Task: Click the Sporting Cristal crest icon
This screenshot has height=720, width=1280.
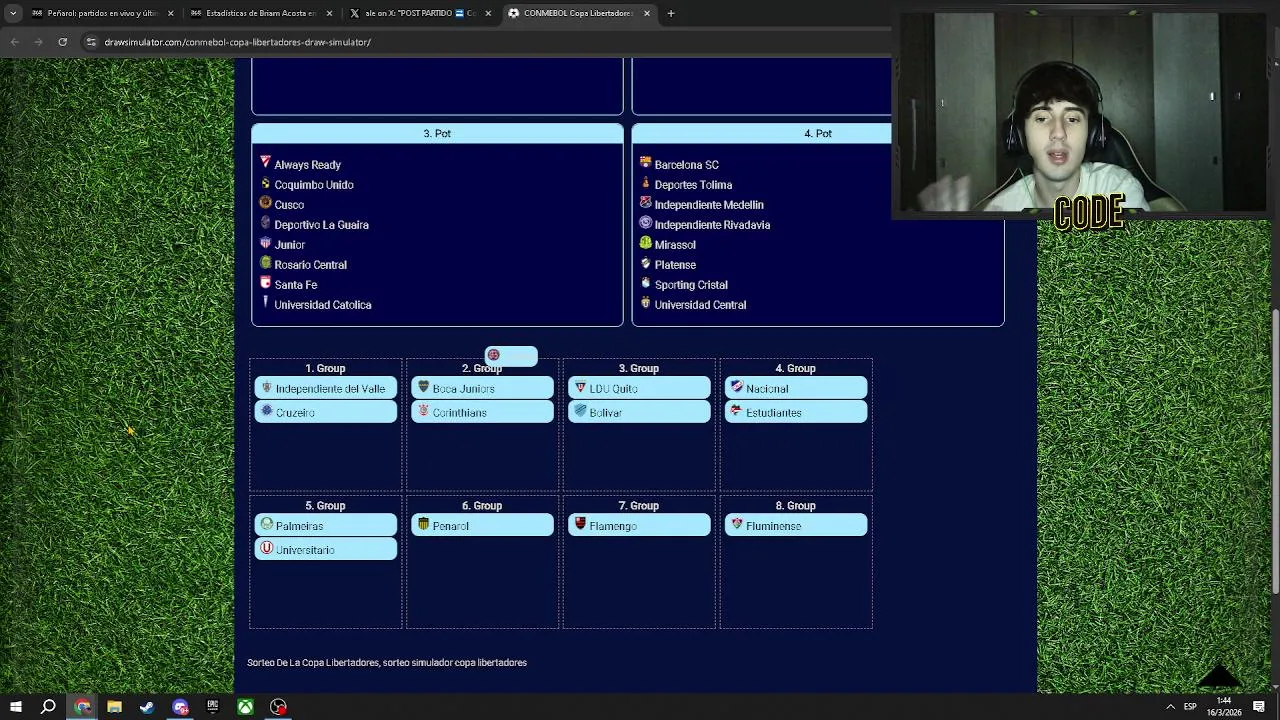Action: [645, 283]
